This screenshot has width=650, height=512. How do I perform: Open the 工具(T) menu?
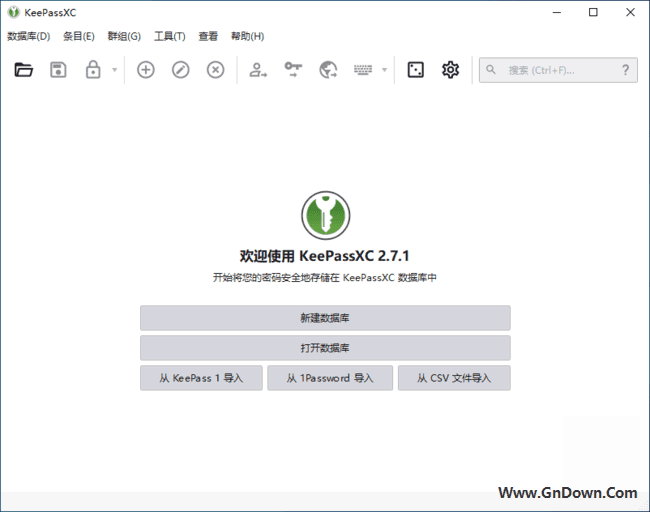pyautogui.click(x=170, y=36)
